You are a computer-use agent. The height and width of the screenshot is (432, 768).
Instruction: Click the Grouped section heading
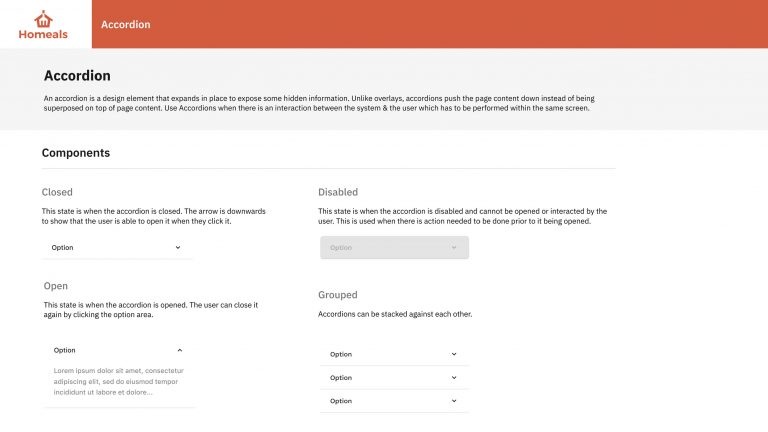337,295
